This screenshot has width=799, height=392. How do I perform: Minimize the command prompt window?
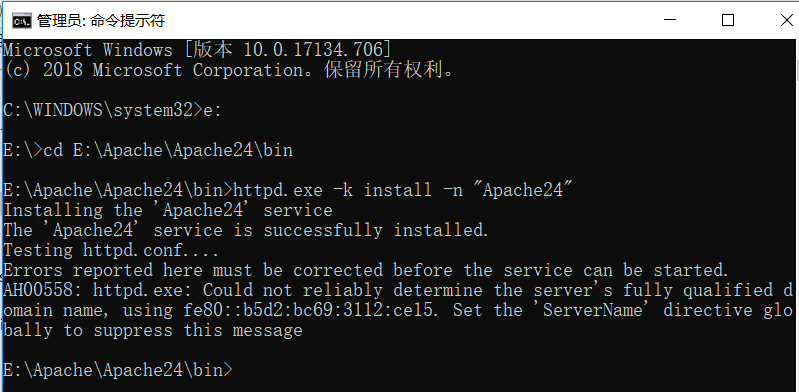670,20
